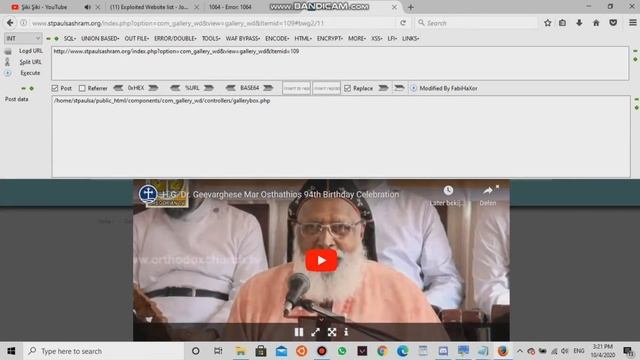Open Google Chrome from the taskbar
640x360 pixels.
pos(382,351)
